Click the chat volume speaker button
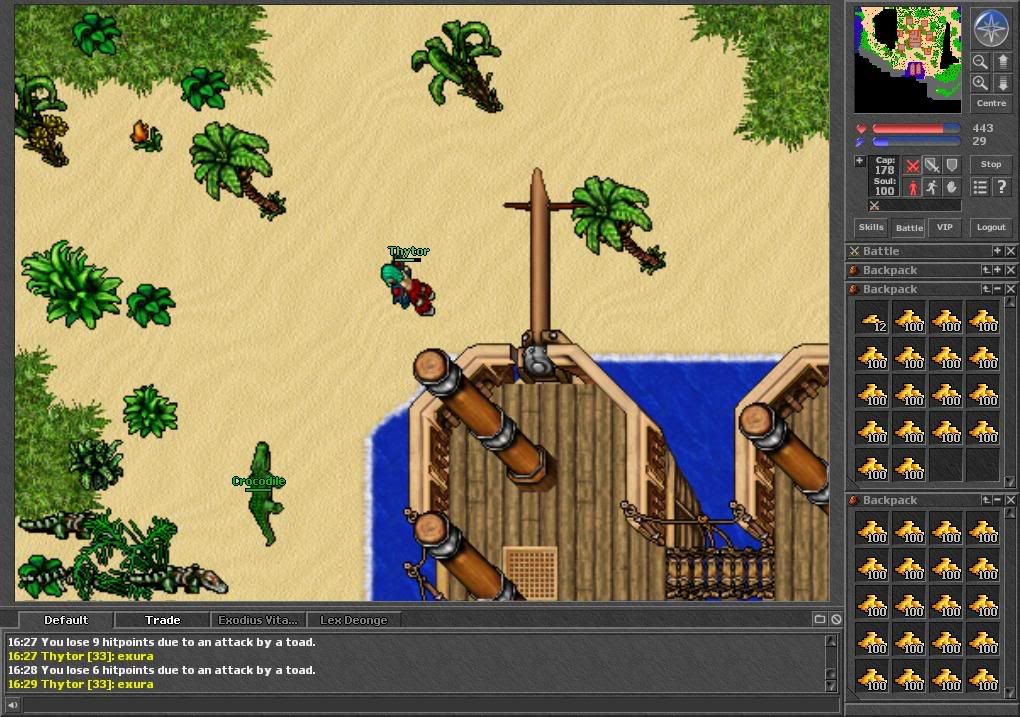Screen dimensions: 1020x717 (x=12, y=705)
